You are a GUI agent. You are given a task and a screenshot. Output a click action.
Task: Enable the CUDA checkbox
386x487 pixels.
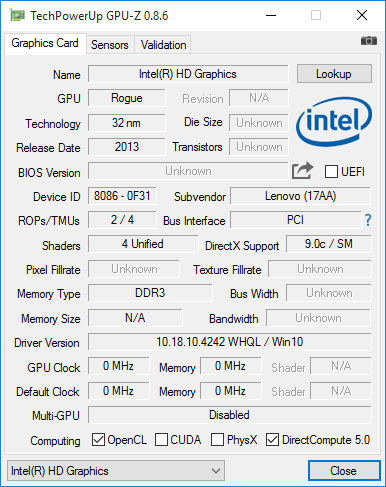coord(161,440)
